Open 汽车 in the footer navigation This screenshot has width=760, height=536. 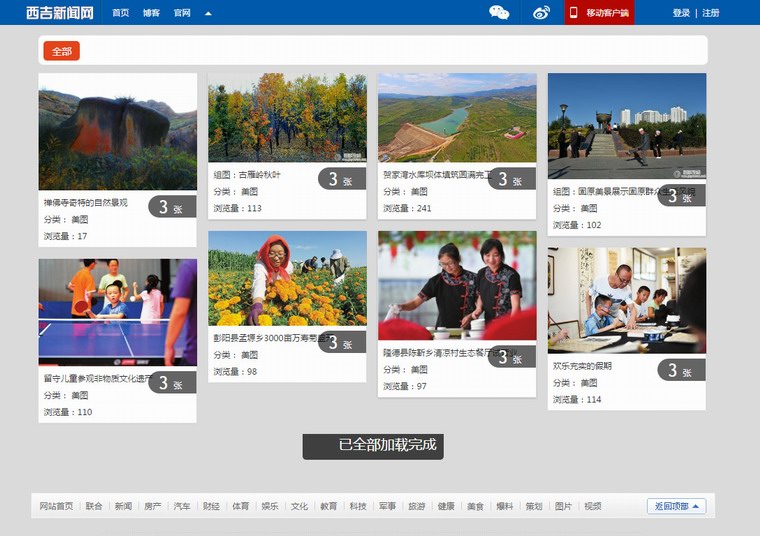pos(182,506)
